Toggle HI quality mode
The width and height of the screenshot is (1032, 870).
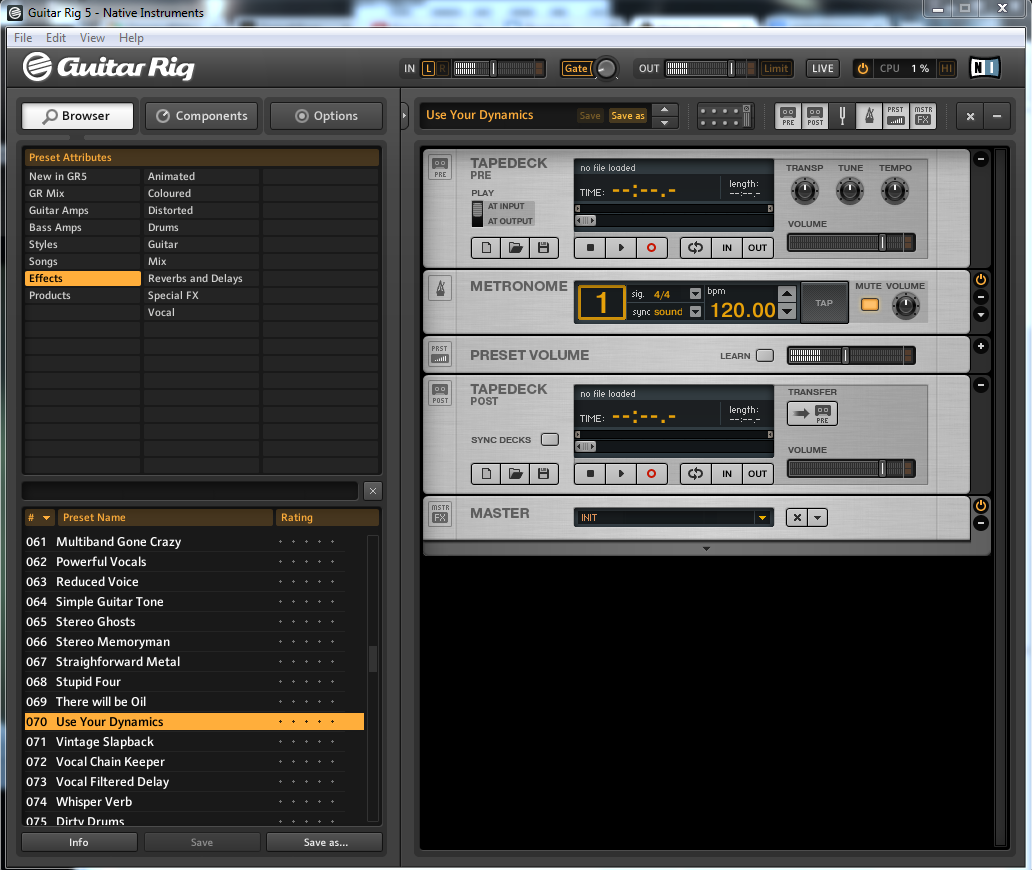pyautogui.click(x=946, y=68)
